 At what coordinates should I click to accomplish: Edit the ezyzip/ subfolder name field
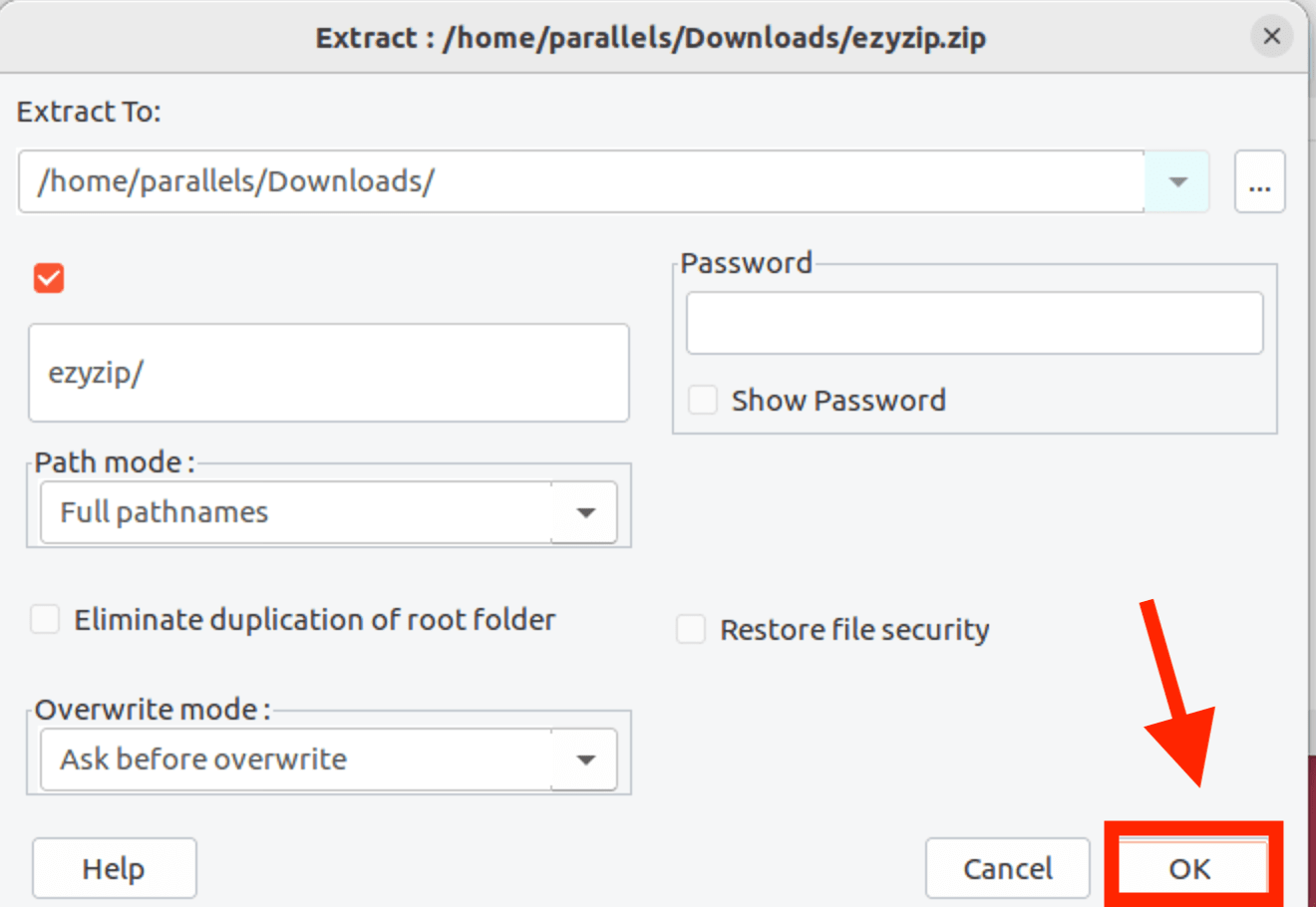pyautogui.click(x=329, y=373)
